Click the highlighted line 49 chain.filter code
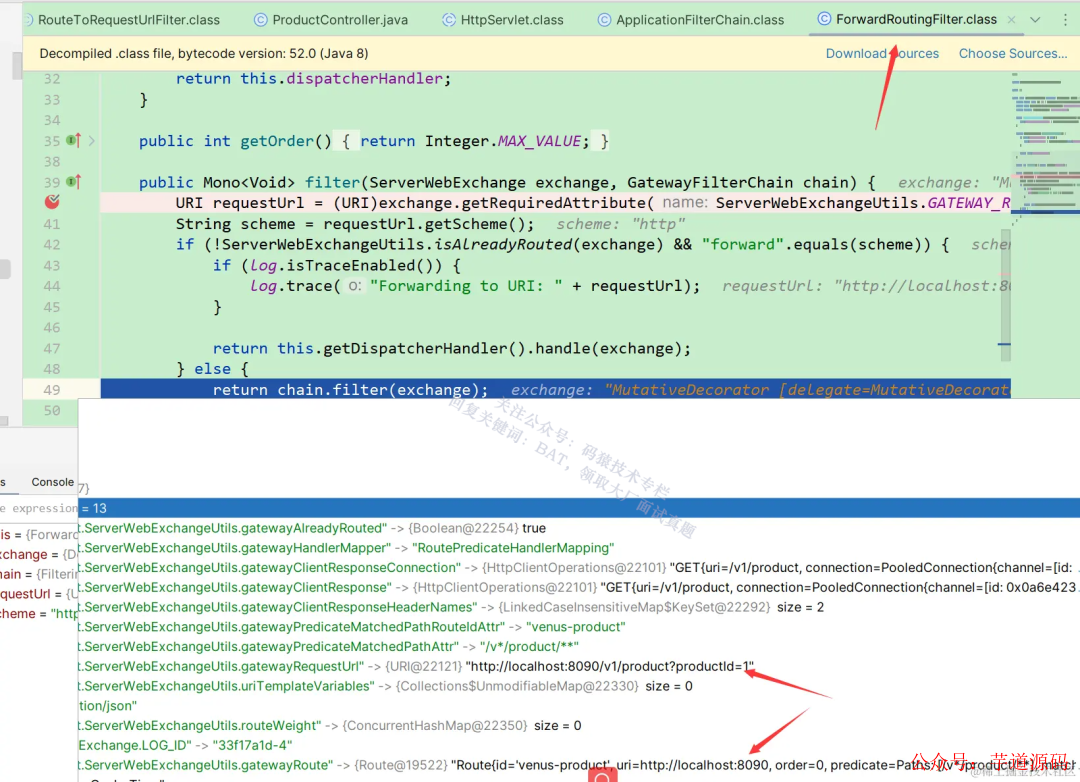 coord(350,390)
